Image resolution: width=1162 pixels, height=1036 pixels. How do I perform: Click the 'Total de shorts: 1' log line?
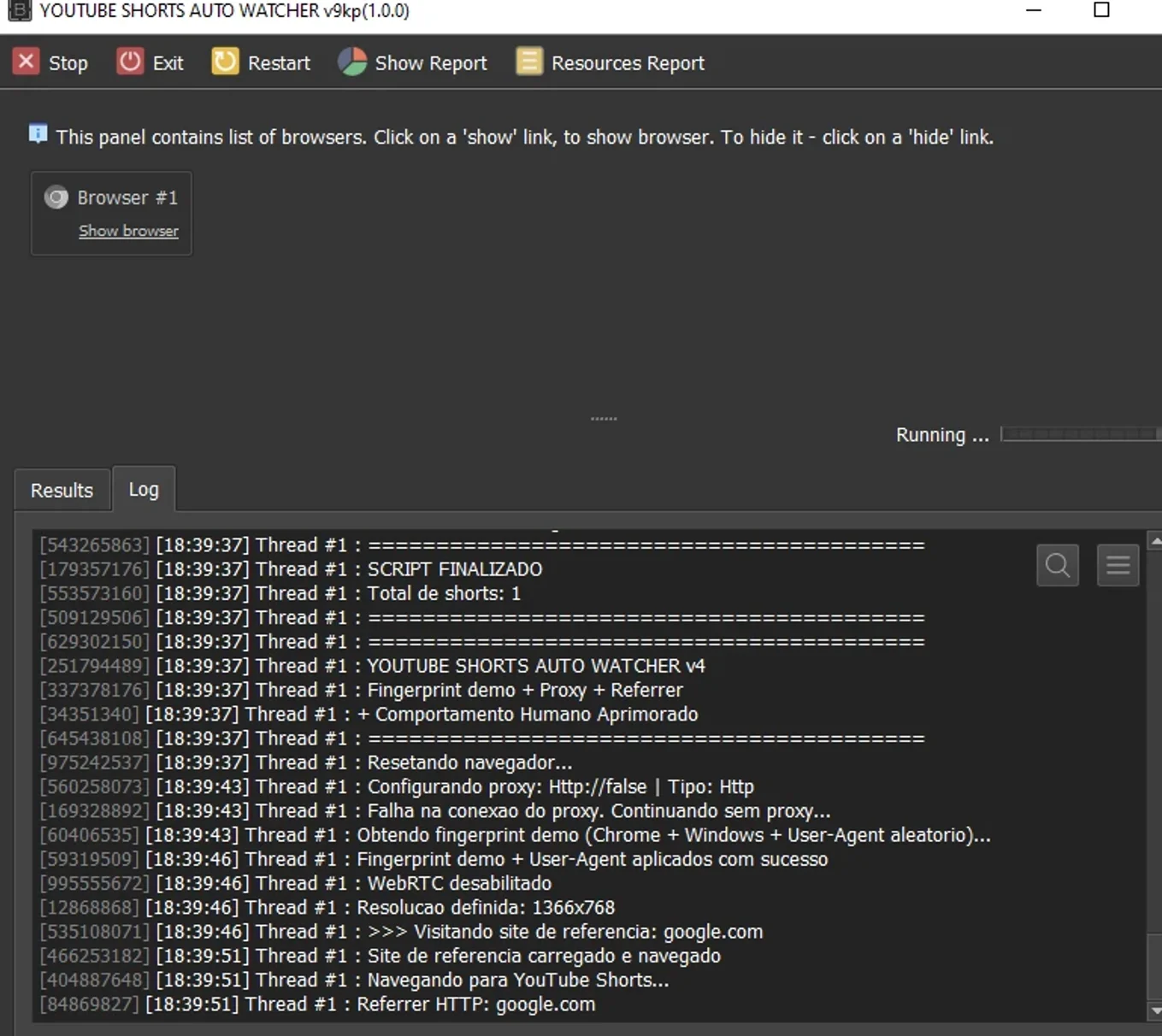(x=444, y=593)
